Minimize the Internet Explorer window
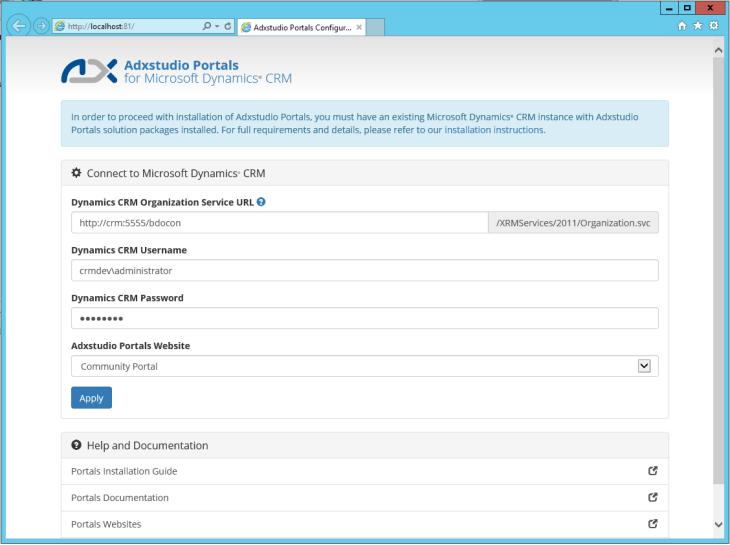The width and height of the screenshot is (730, 545). point(669,8)
